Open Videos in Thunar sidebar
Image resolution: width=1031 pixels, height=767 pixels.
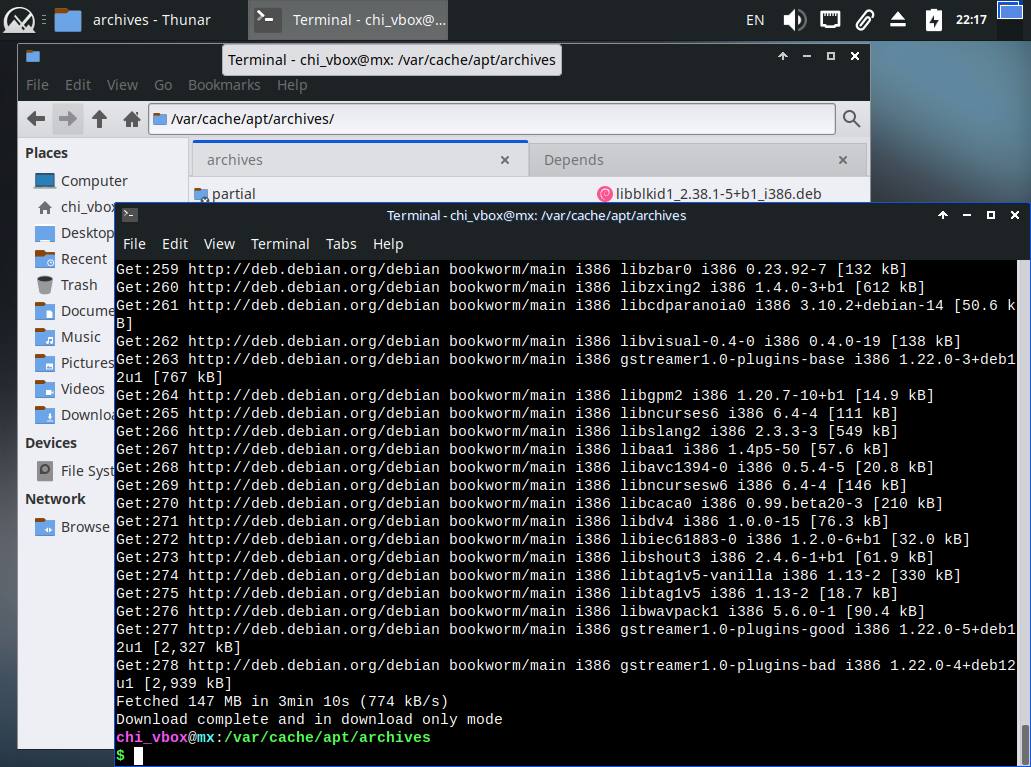click(70, 389)
